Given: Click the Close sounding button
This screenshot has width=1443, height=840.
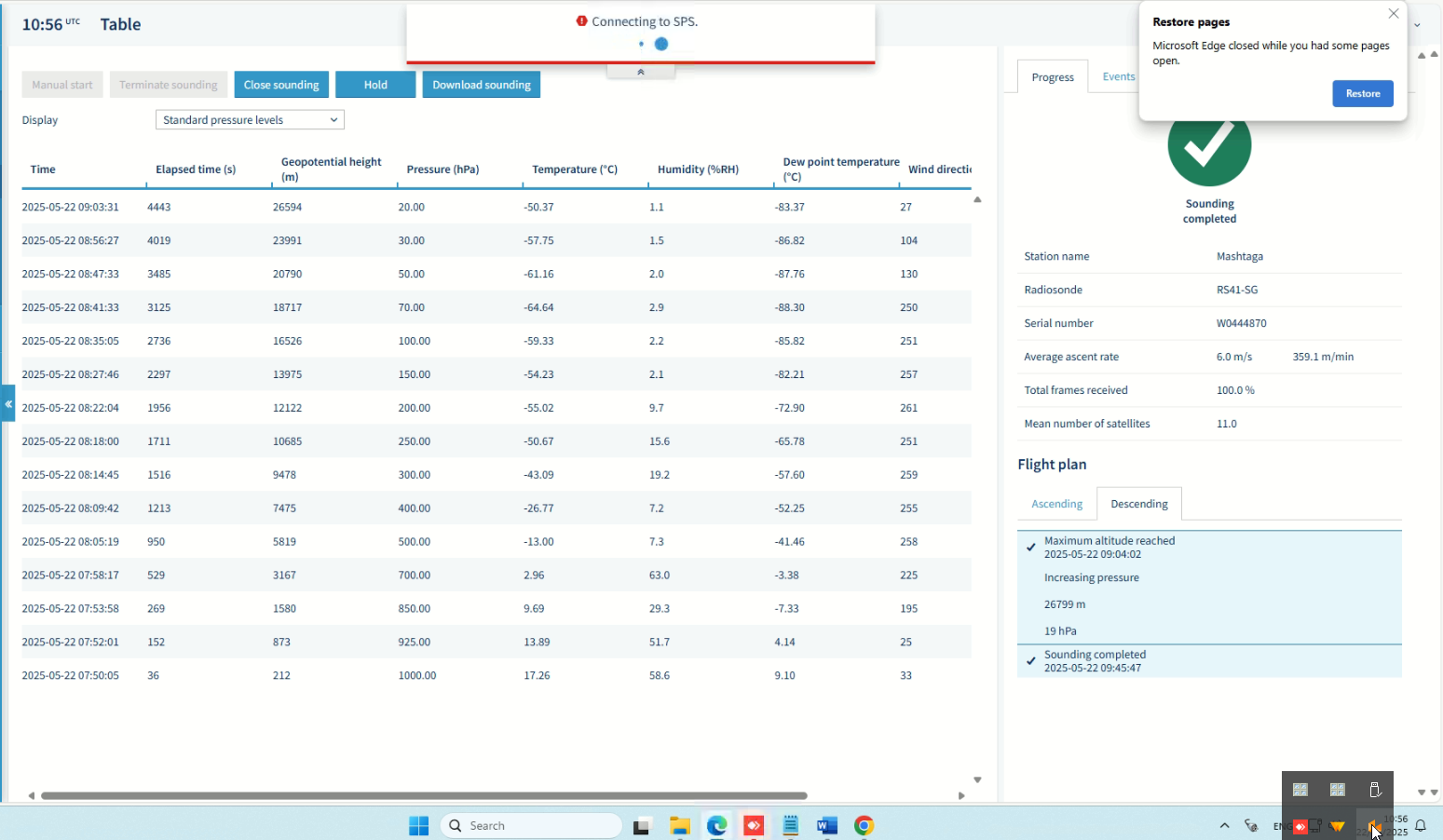Looking at the screenshot, I should tap(281, 85).
